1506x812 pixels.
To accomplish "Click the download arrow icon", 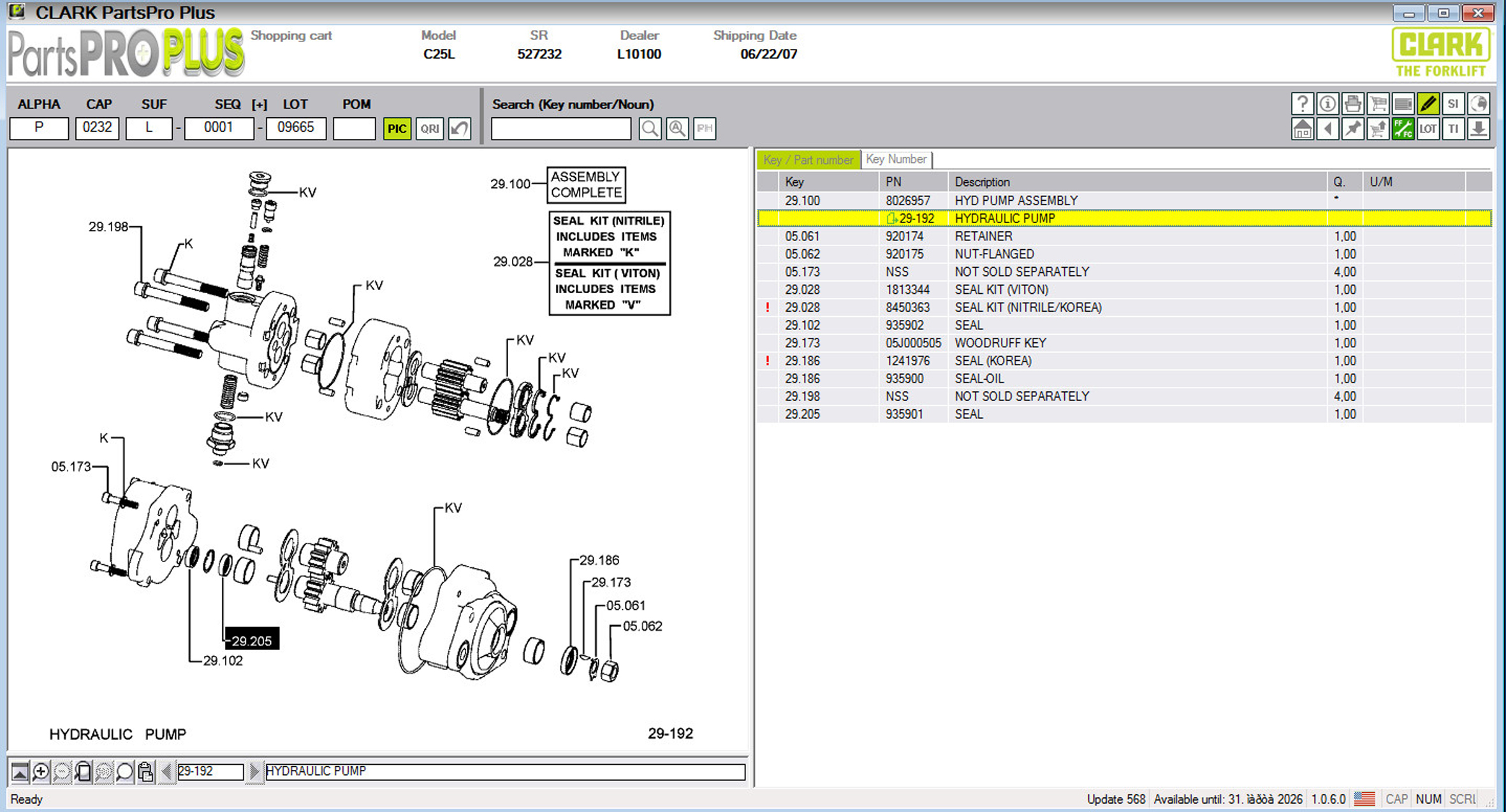I will pyautogui.click(x=1479, y=129).
